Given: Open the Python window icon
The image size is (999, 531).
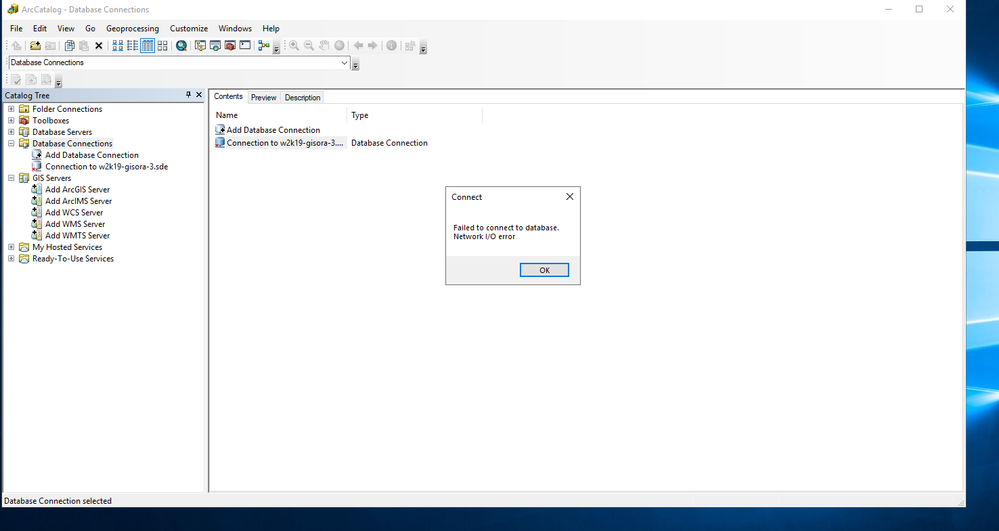Looking at the screenshot, I should [245, 45].
